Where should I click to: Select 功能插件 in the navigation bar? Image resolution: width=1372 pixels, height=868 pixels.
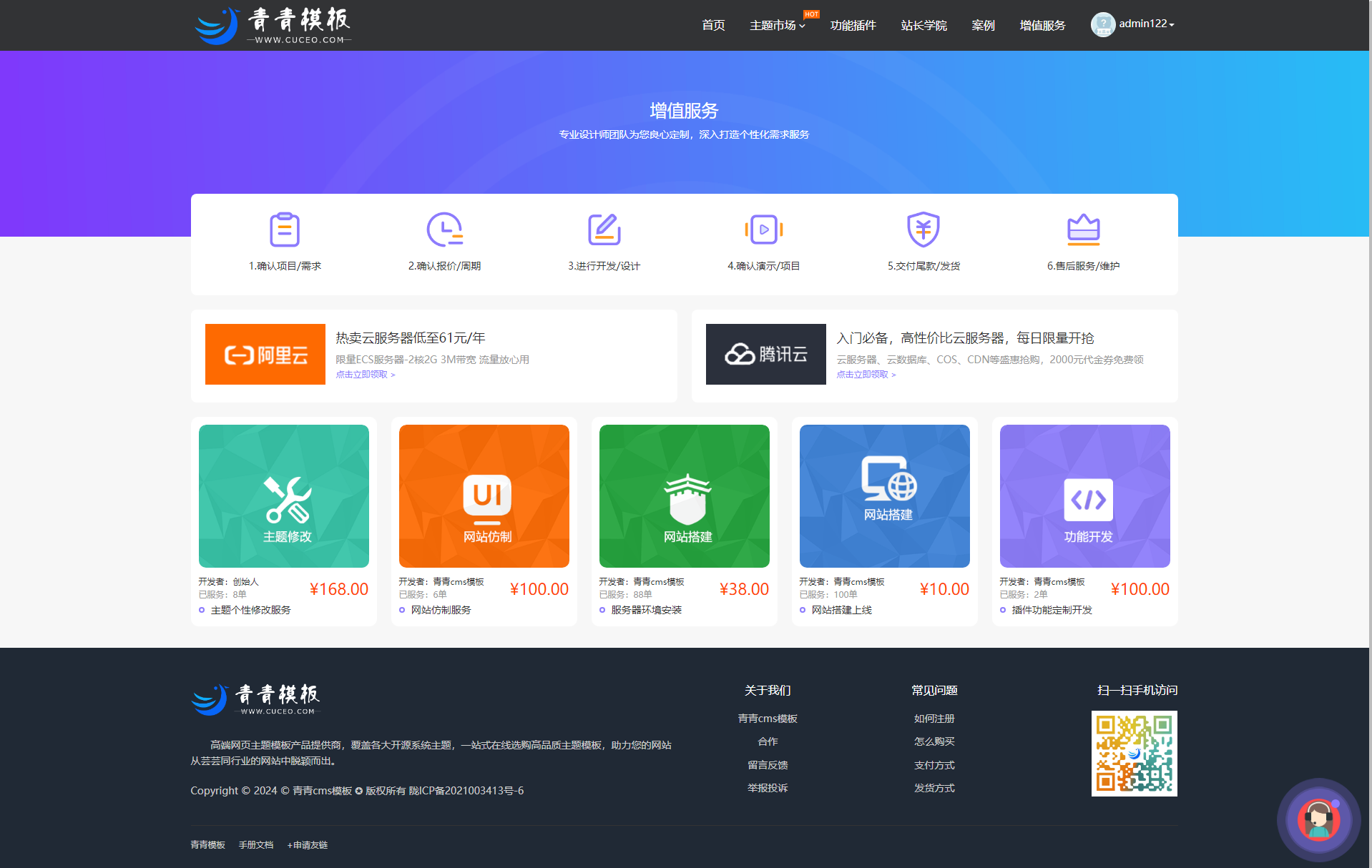[853, 24]
